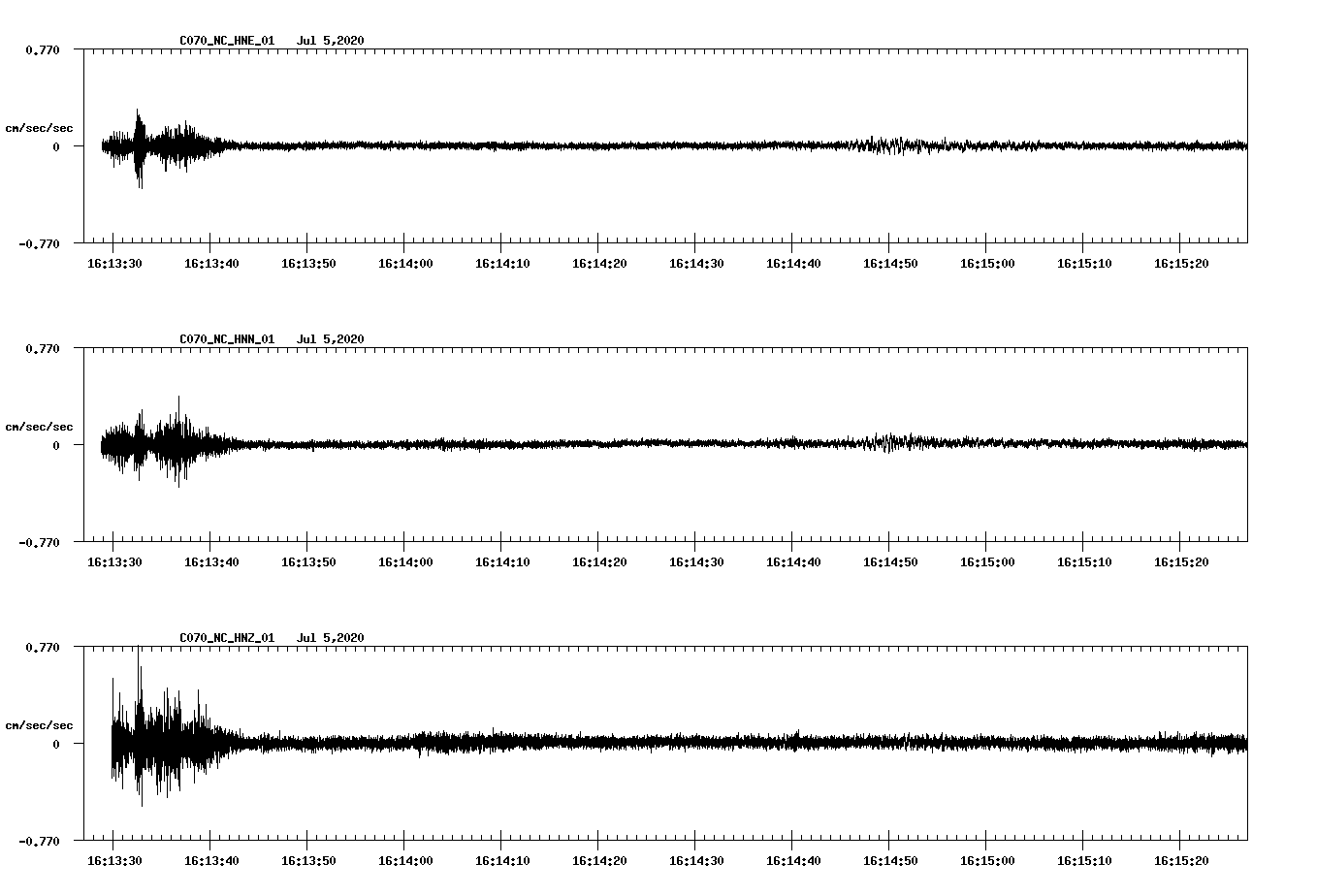
Task: Click Jul 5,2020 date beside the HNE title
Action: tap(331, 41)
